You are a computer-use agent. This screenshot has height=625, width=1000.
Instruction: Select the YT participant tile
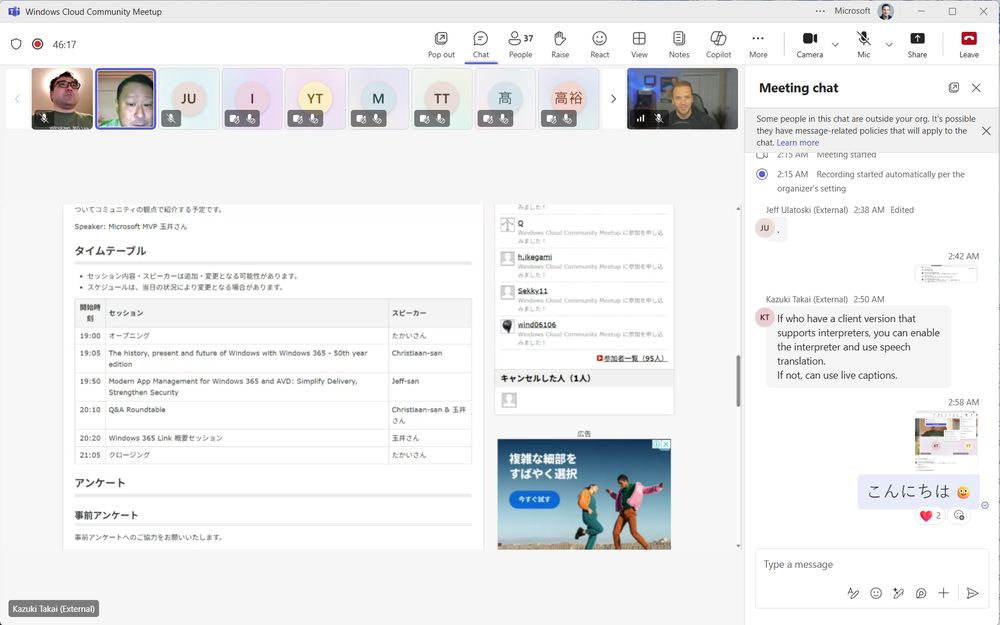[314, 99]
